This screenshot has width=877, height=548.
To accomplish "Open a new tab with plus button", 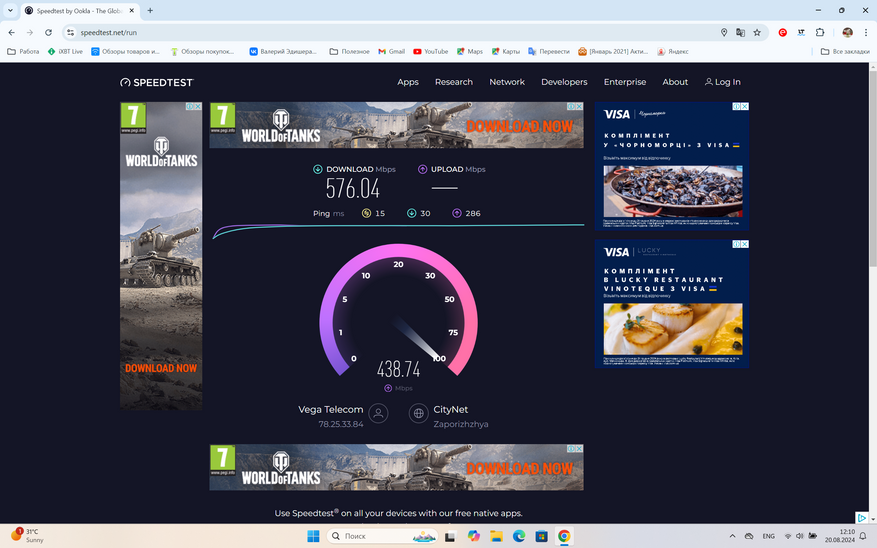I will [x=150, y=11].
